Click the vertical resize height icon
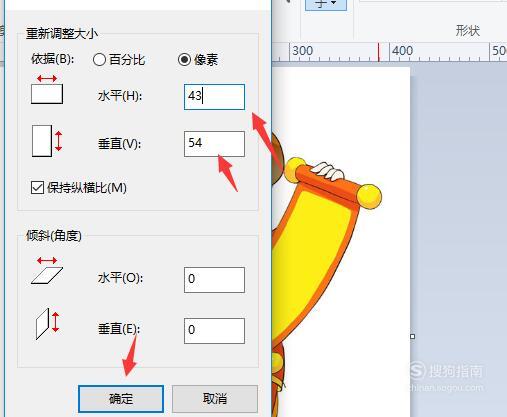Screen dimensions: 507x417 [47, 141]
